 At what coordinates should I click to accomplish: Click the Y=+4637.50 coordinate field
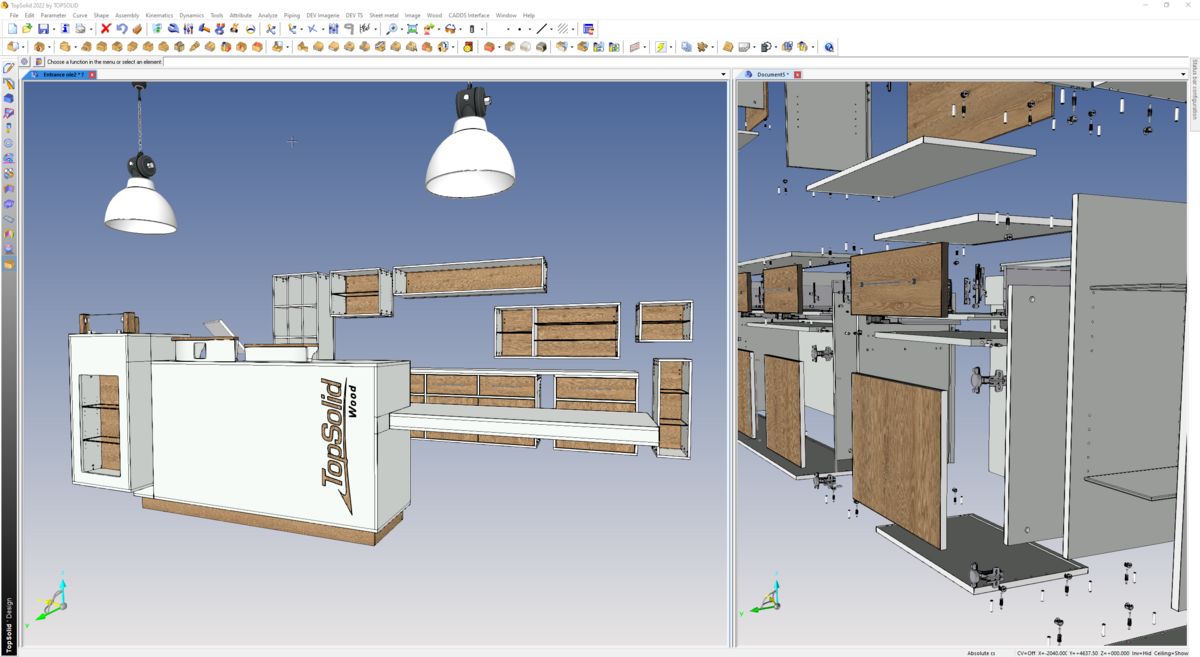[x=1084, y=653]
